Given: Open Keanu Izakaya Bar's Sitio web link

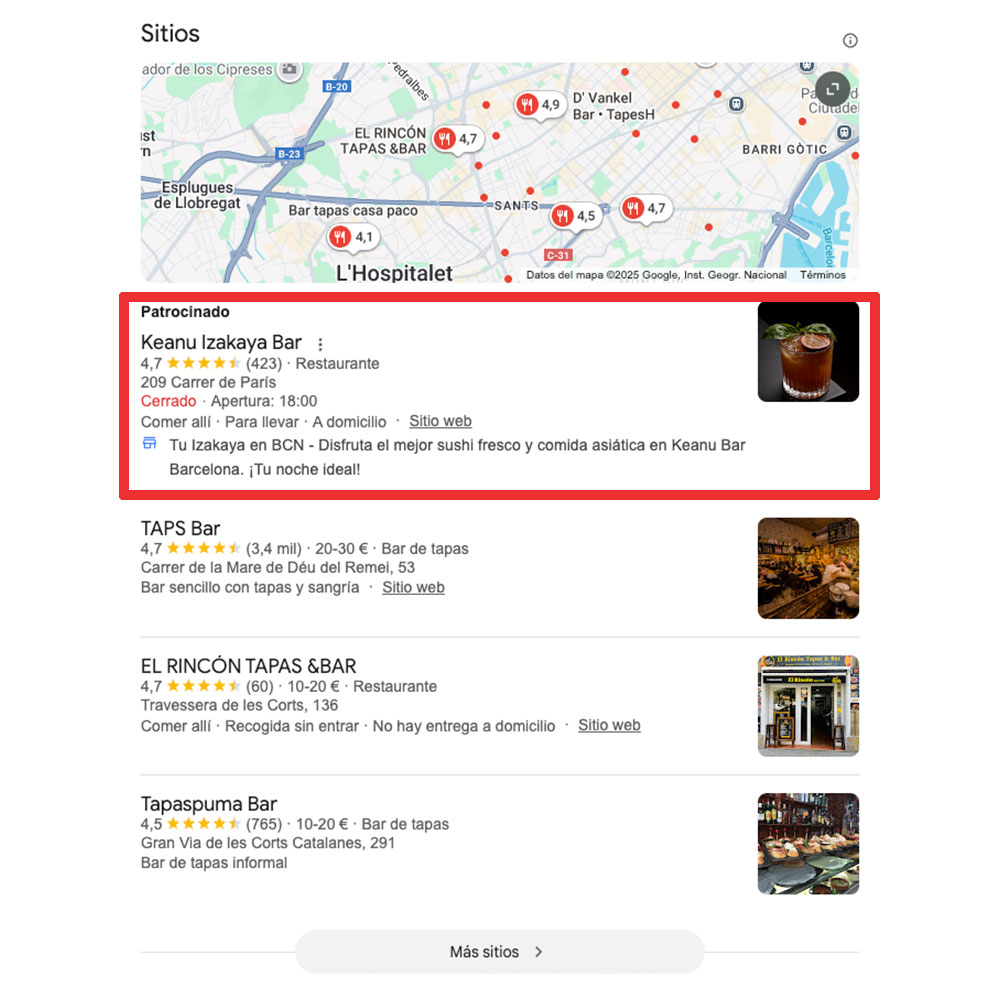Looking at the screenshot, I should [x=440, y=422].
